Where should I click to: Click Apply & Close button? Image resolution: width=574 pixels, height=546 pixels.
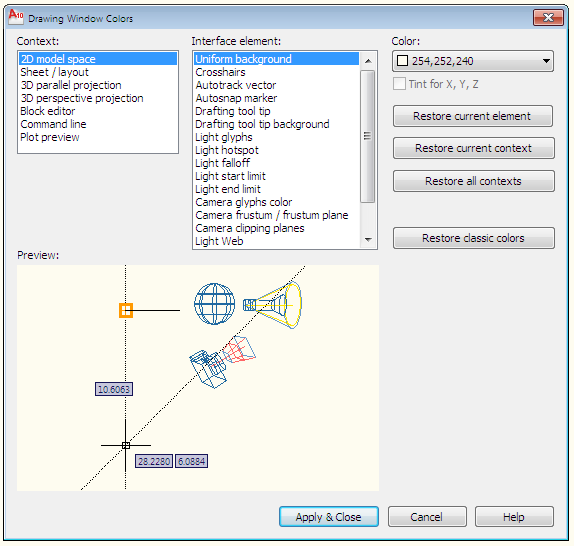[x=328, y=517]
